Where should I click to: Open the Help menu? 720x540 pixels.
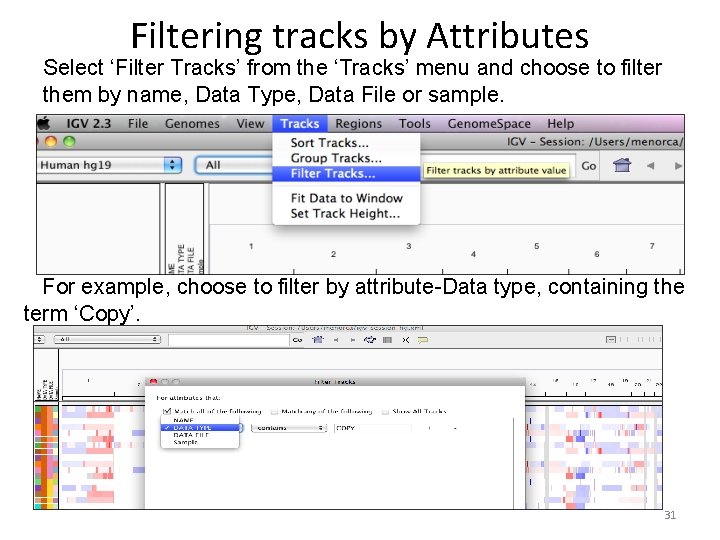[x=560, y=124]
